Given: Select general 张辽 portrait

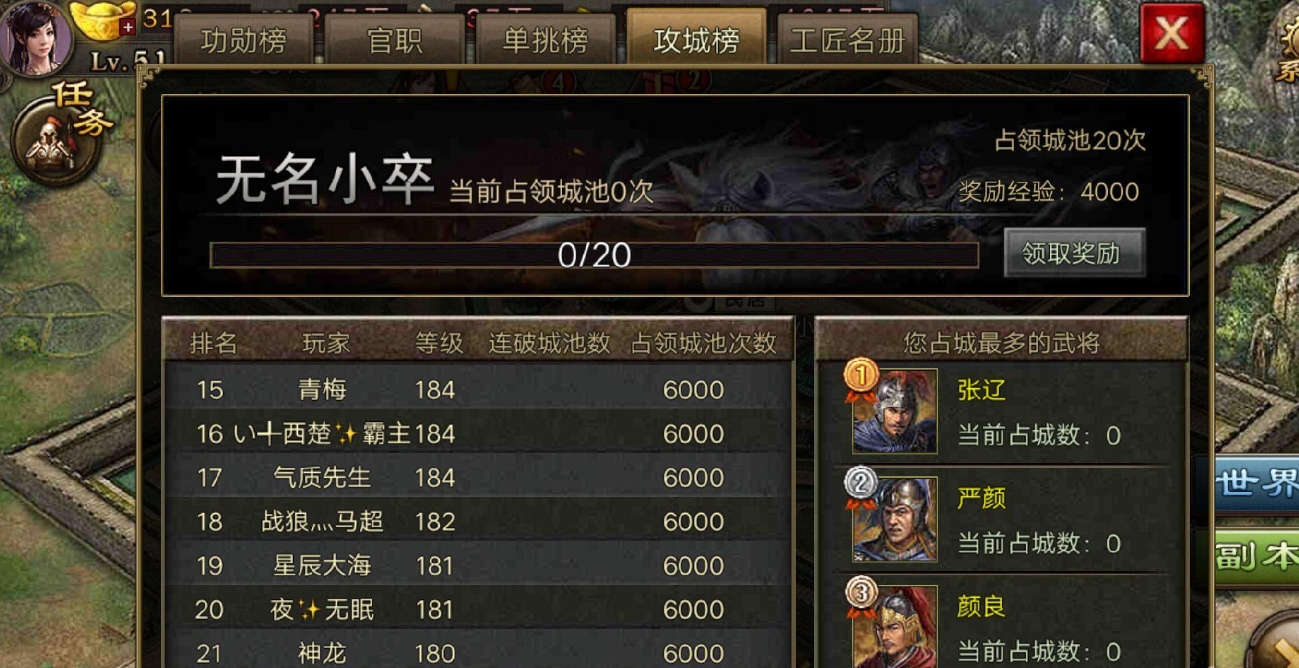Looking at the screenshot, I should pyautogui.click(x=894, y=411).
